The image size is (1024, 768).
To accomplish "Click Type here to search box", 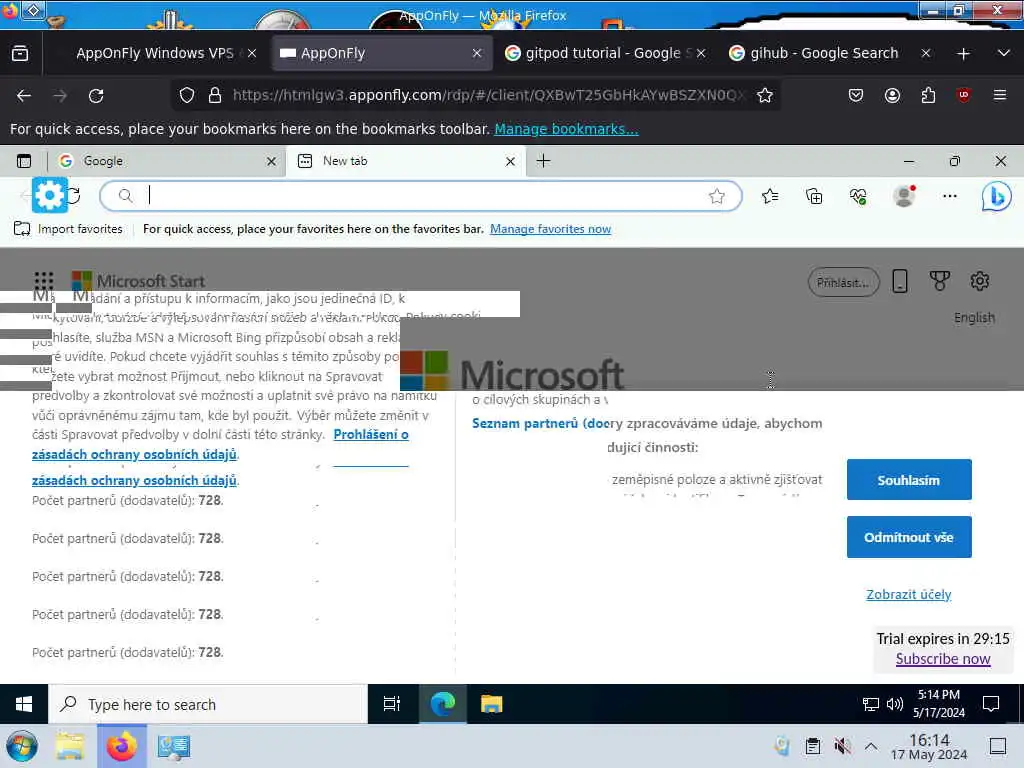I will [x=208, y=704].
